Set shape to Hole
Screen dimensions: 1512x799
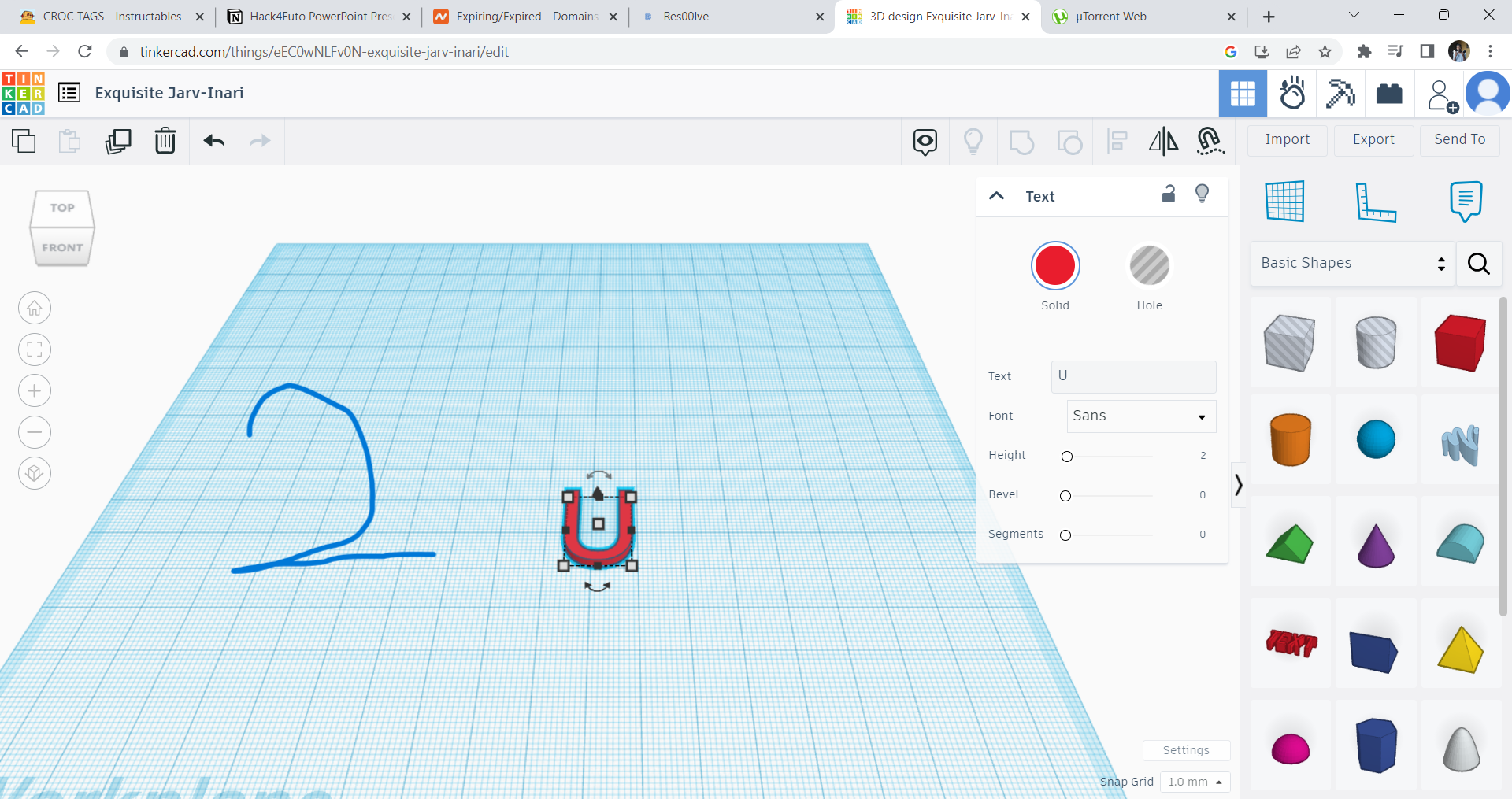click(1150, 265)
